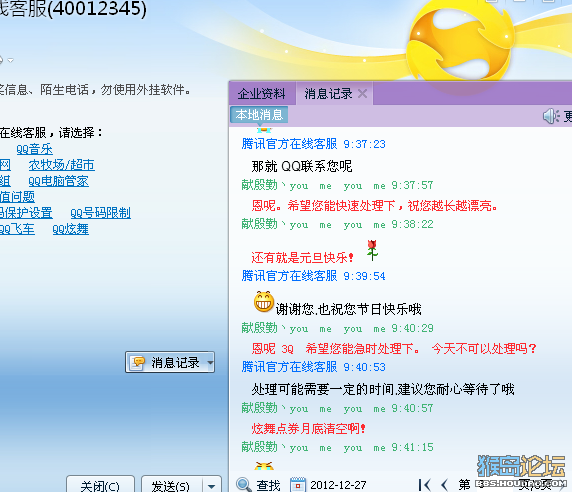Click the grinning emoticon in message

[264, 302]
